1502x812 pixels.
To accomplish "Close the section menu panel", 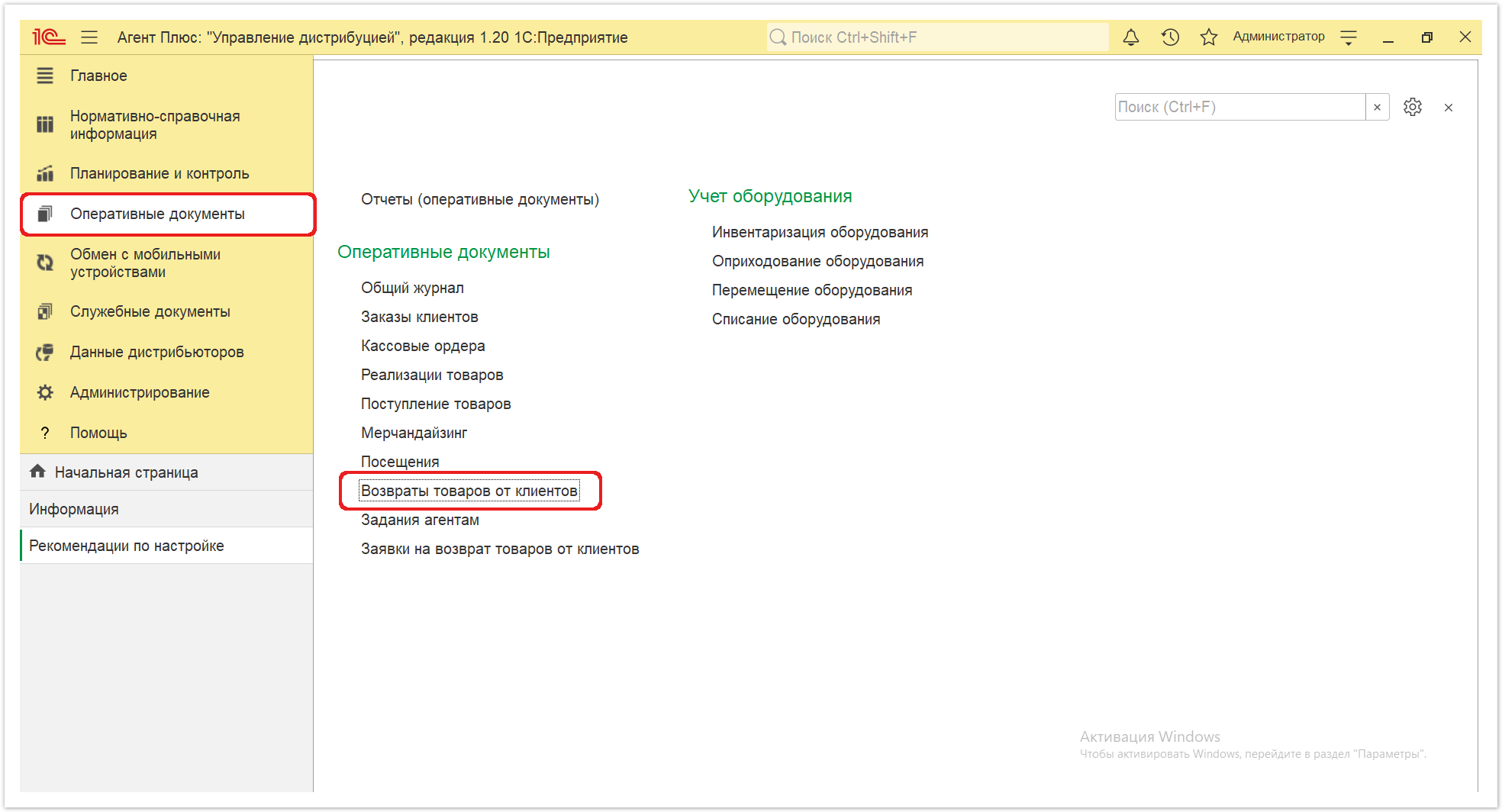I will pos(1449,108).
